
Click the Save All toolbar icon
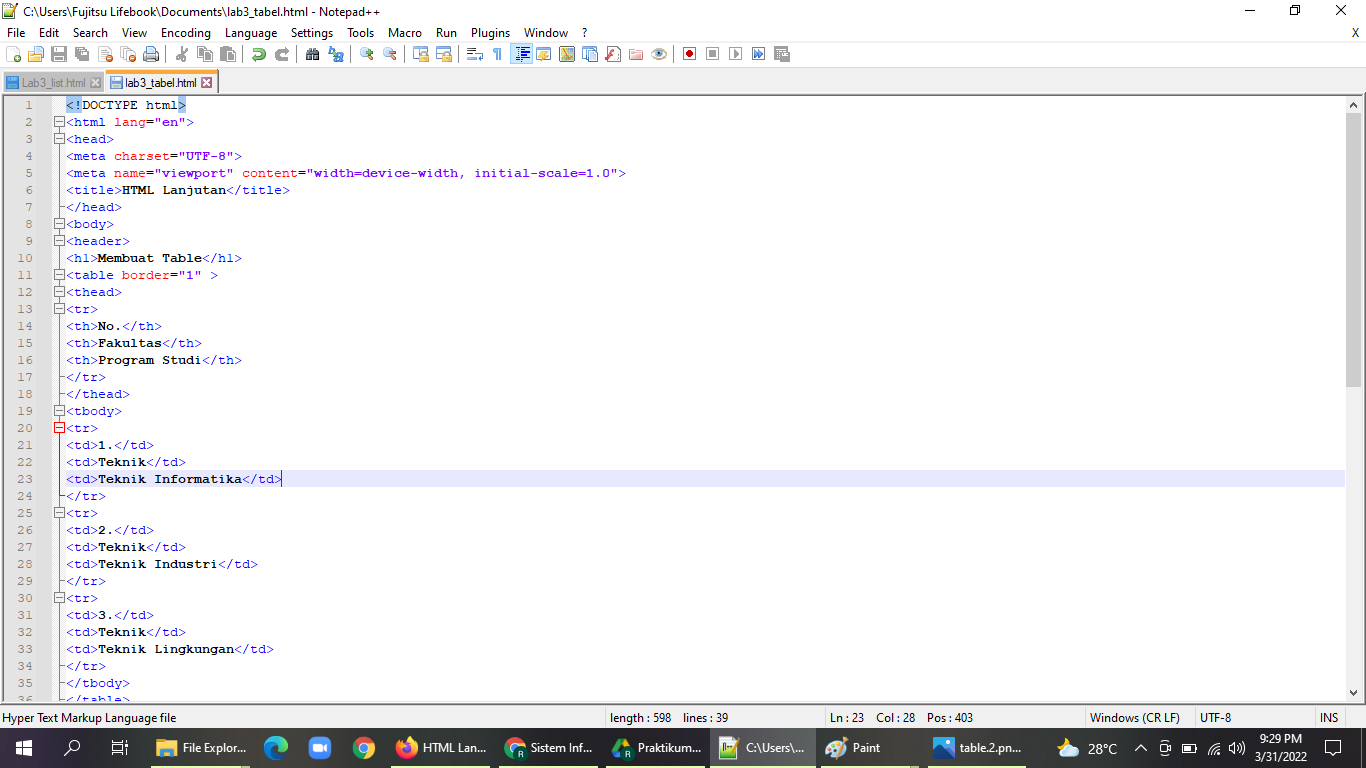click(x=81, y=54)
